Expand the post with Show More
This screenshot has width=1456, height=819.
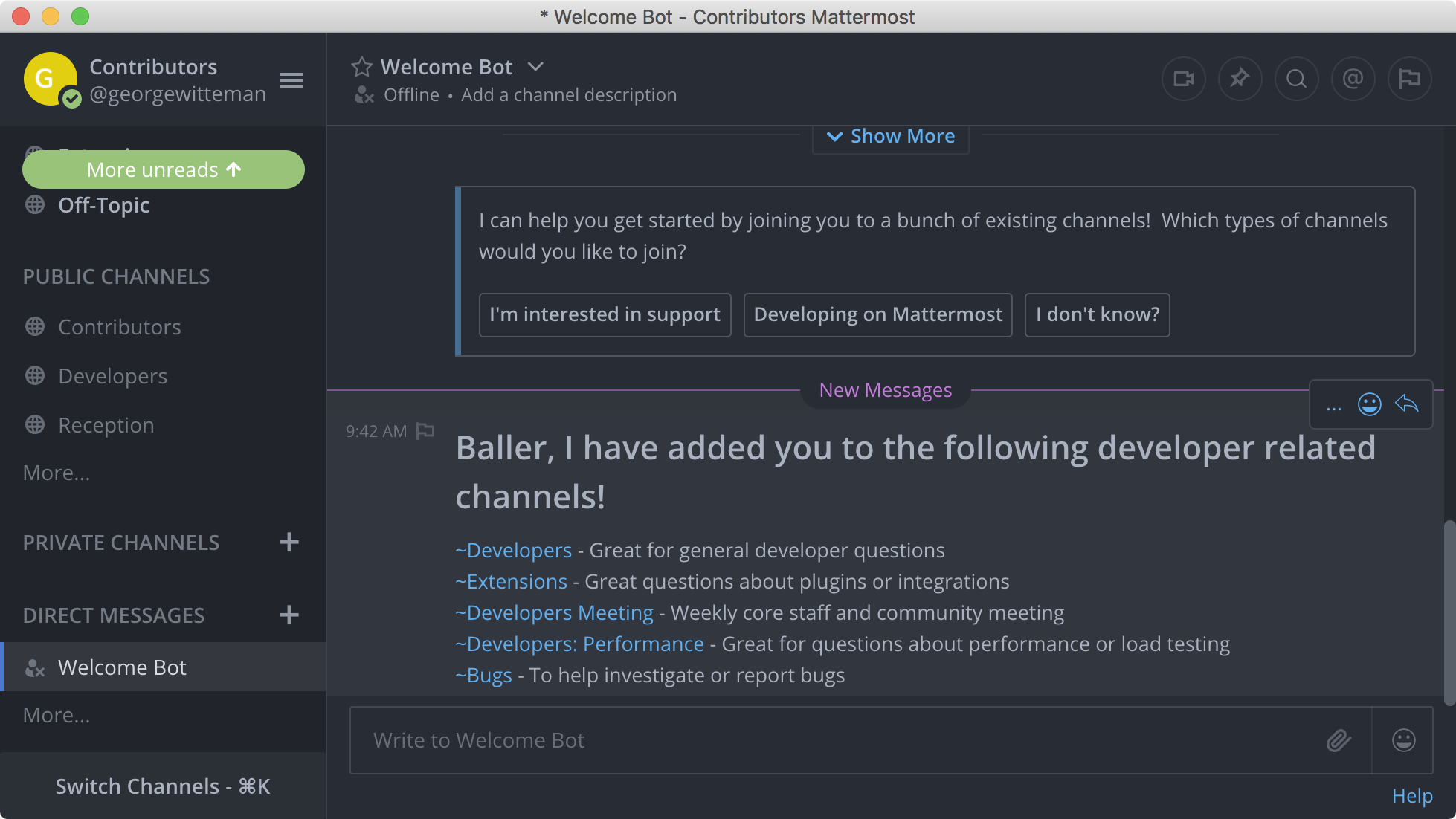891,137
